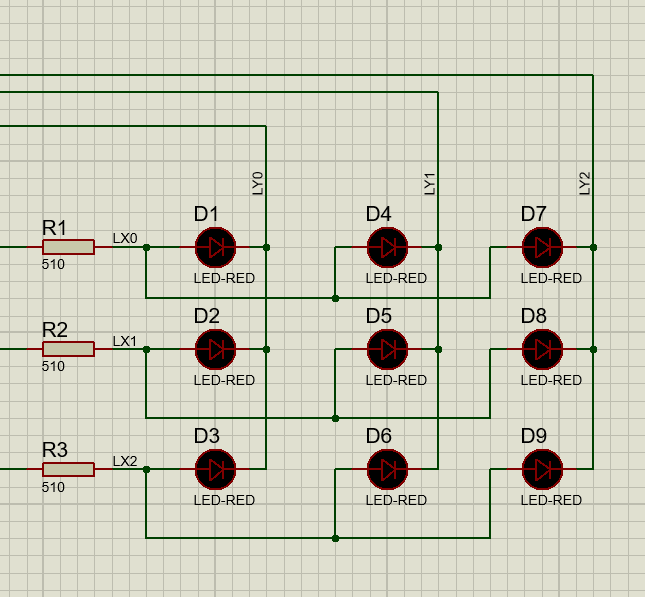Viewport: 645px width, 597px height.
Task: Click LED-RED text under D6
Action: pos(396,500)
